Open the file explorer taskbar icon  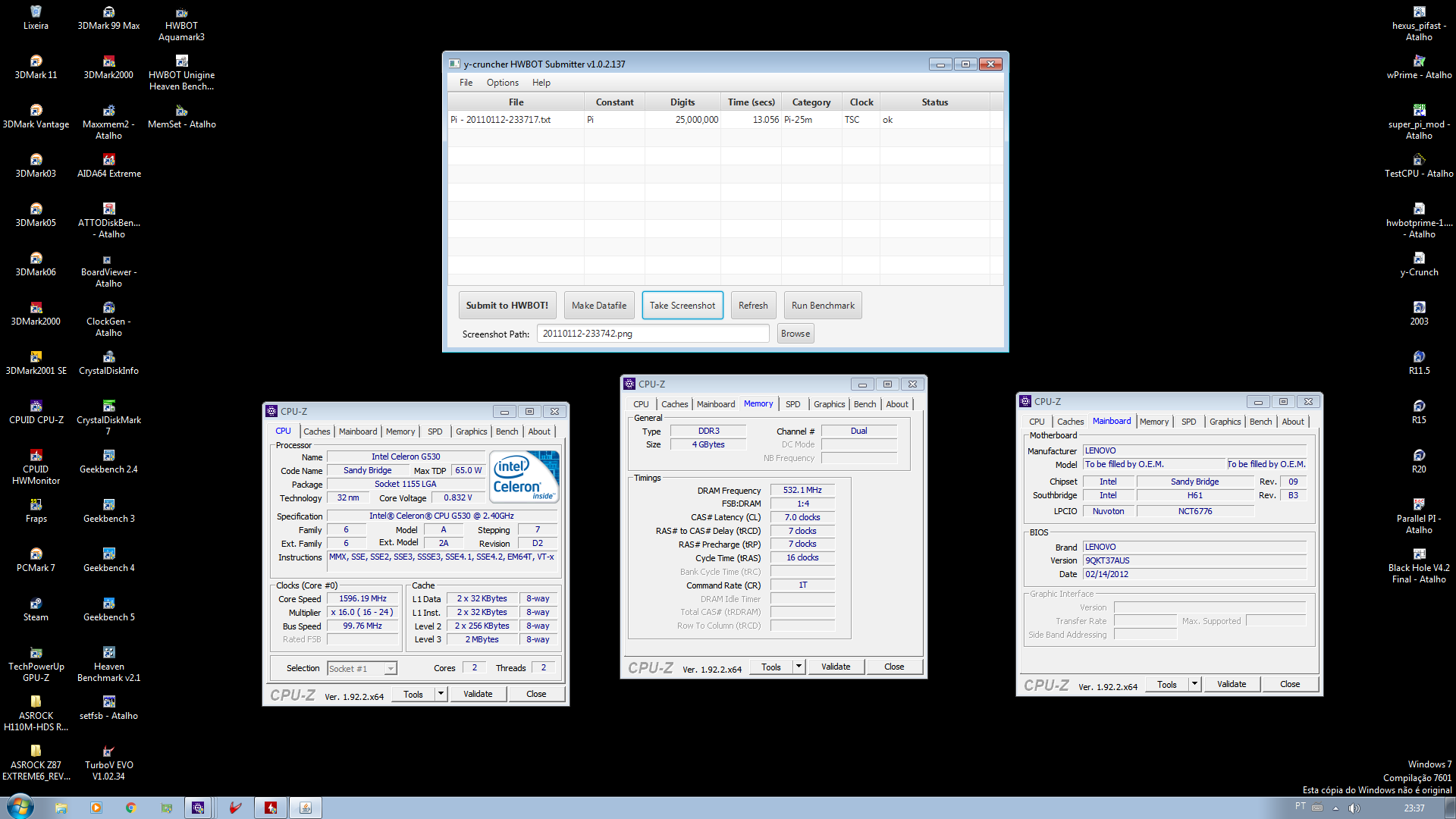coord(61,808)
